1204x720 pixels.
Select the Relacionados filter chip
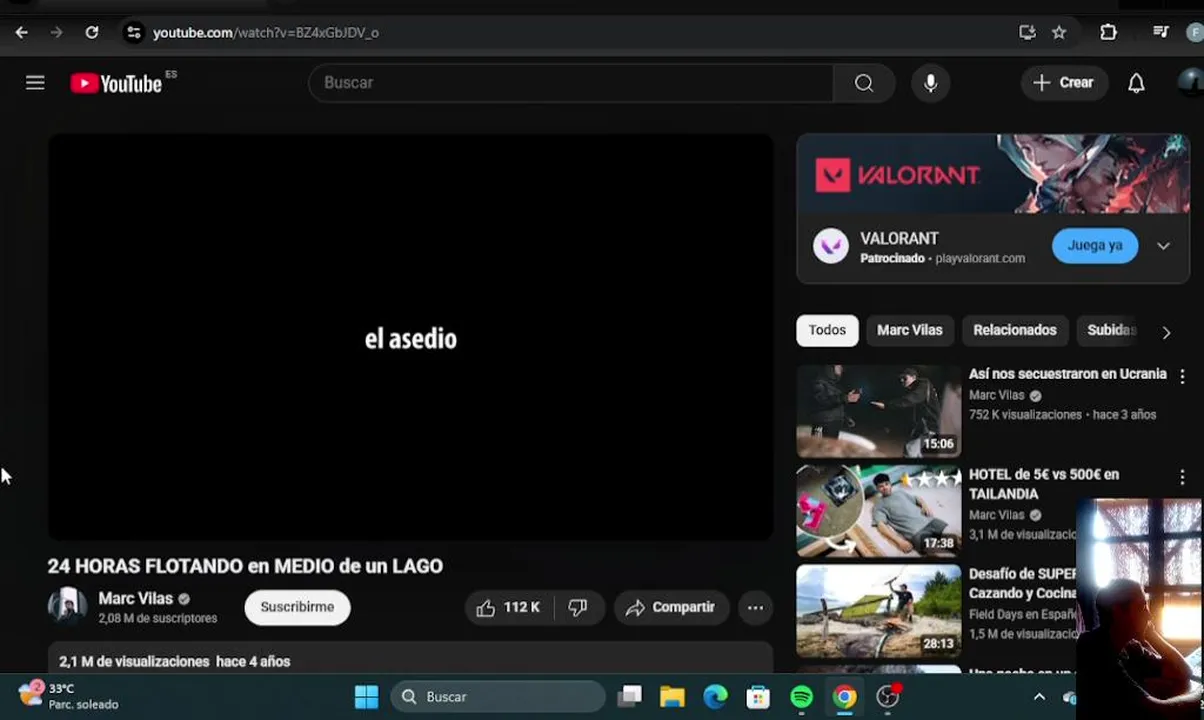click(x=1015, y=330)
